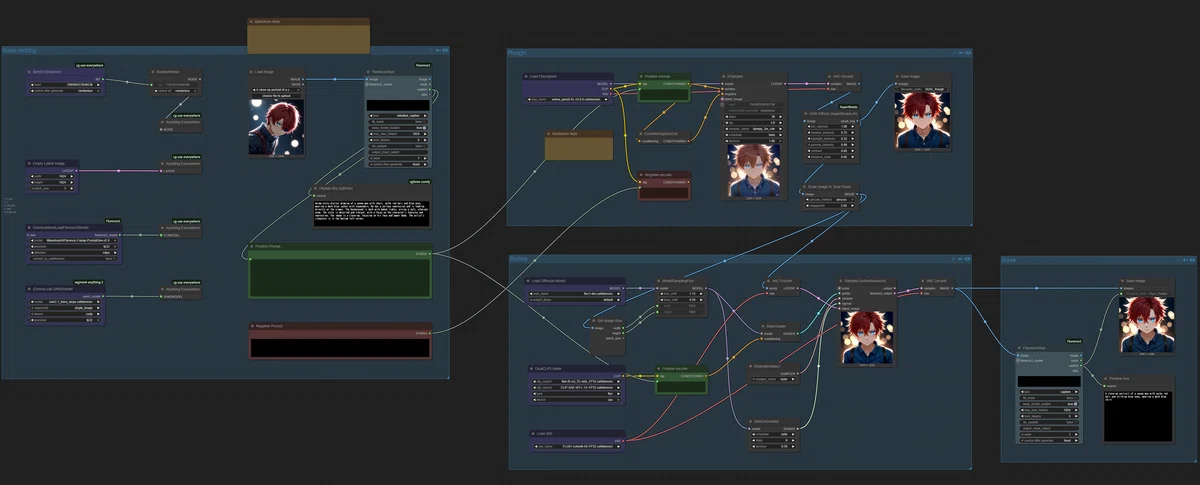Collapse the Display Any (rgthree) node dot
The width and height of the screenshot is (1200, 485).
[316, 188]
